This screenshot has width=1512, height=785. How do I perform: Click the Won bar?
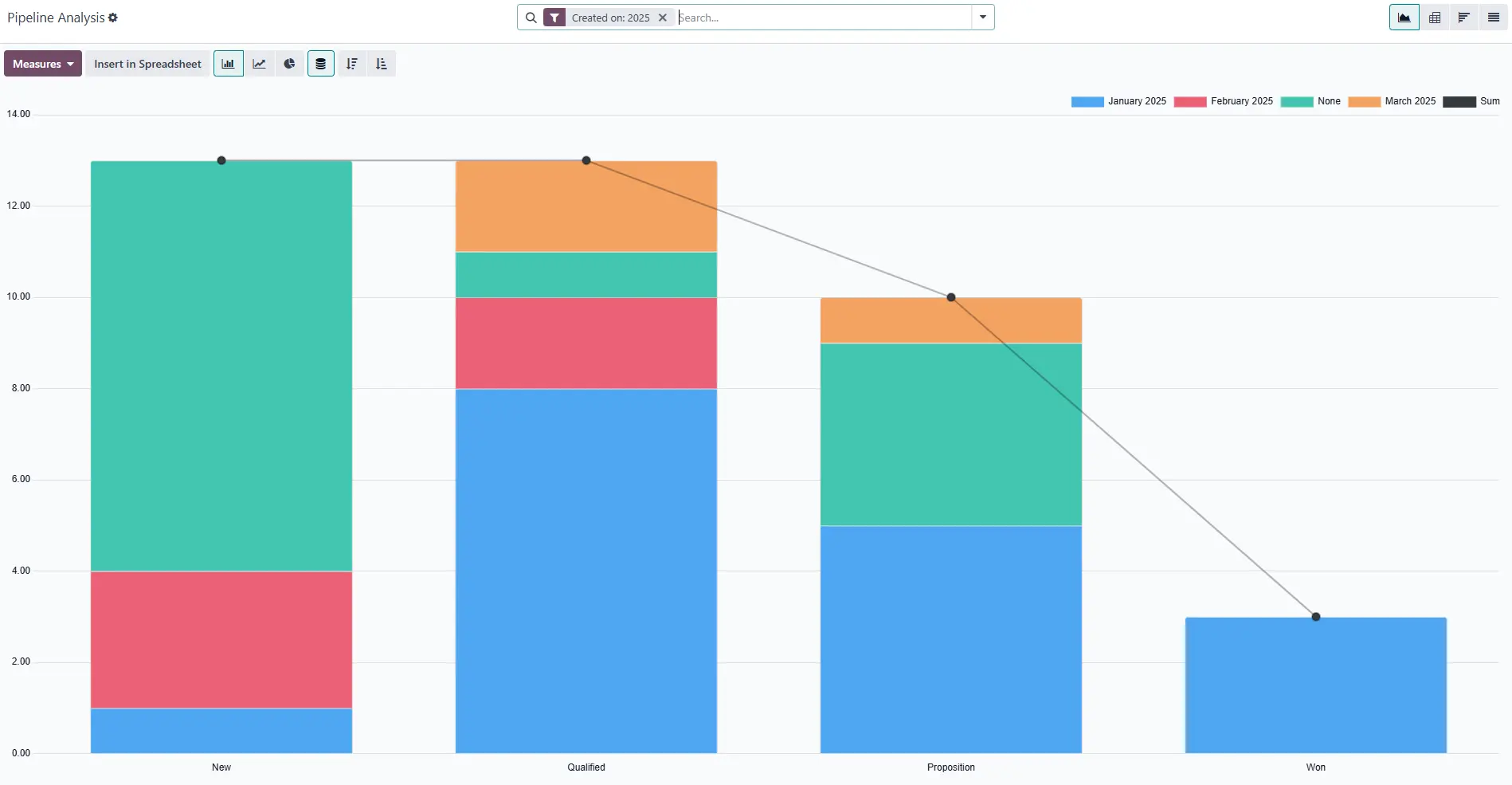1316,685
